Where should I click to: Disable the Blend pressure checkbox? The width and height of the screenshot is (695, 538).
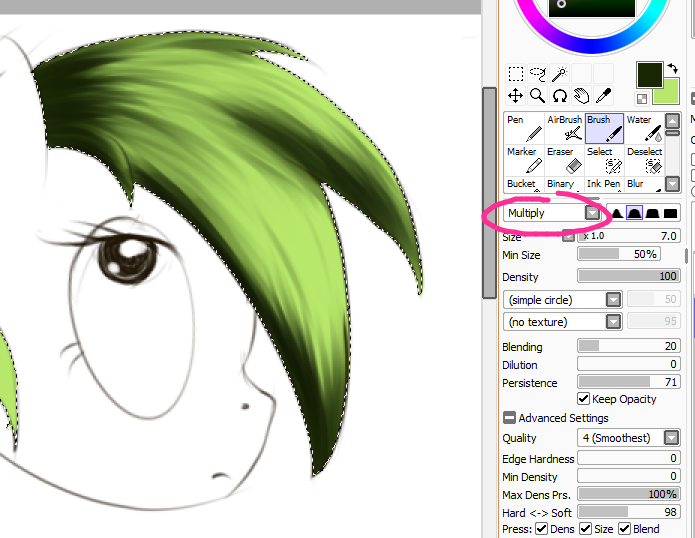click(x=624, y=529)
